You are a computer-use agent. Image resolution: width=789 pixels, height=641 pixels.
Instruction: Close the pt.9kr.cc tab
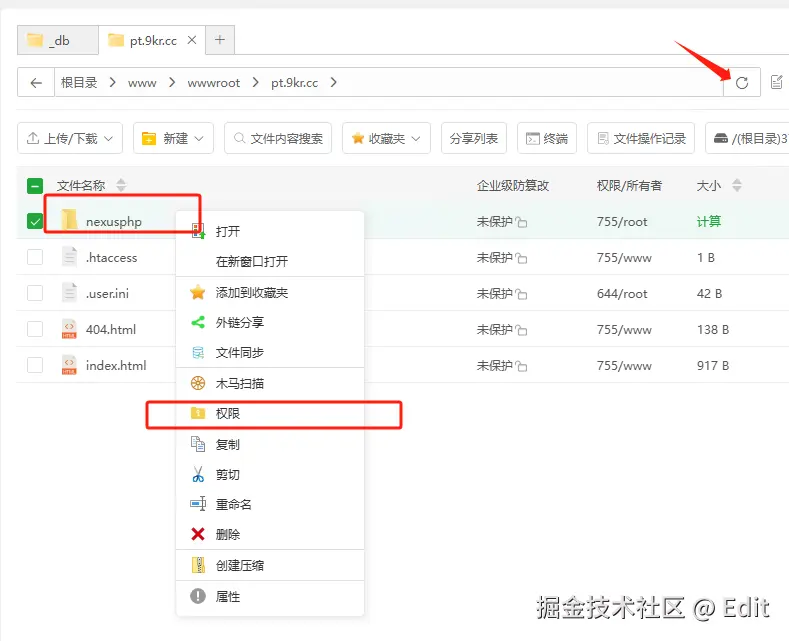tap(192, 40)
